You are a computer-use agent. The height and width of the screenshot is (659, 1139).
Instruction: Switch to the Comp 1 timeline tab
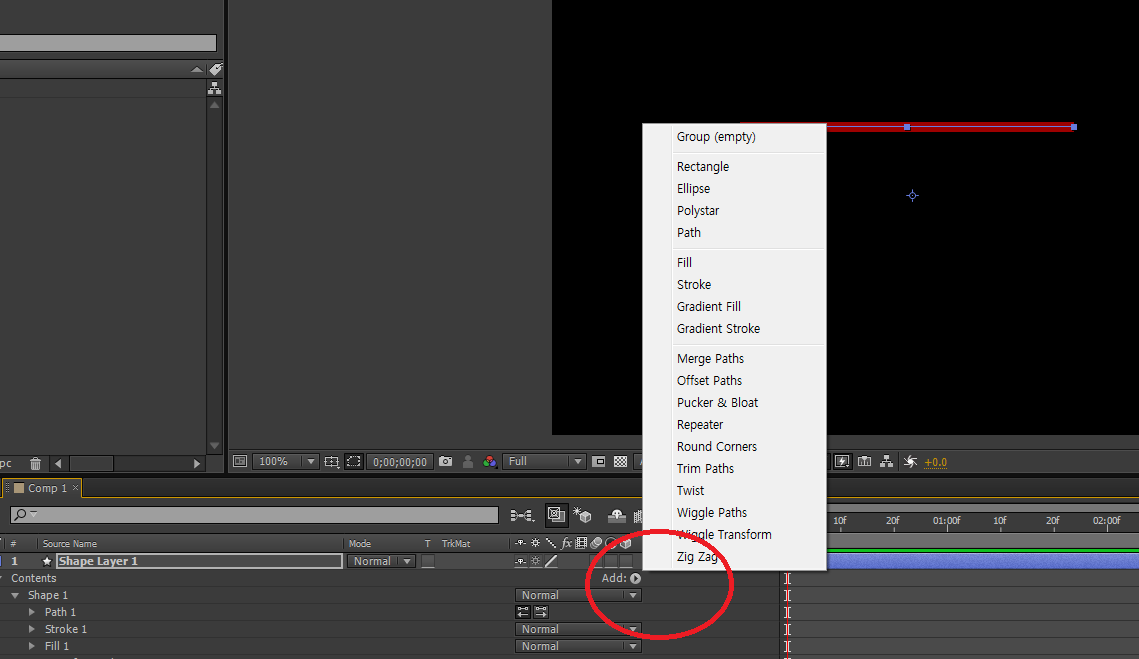(x=45, y=488)
